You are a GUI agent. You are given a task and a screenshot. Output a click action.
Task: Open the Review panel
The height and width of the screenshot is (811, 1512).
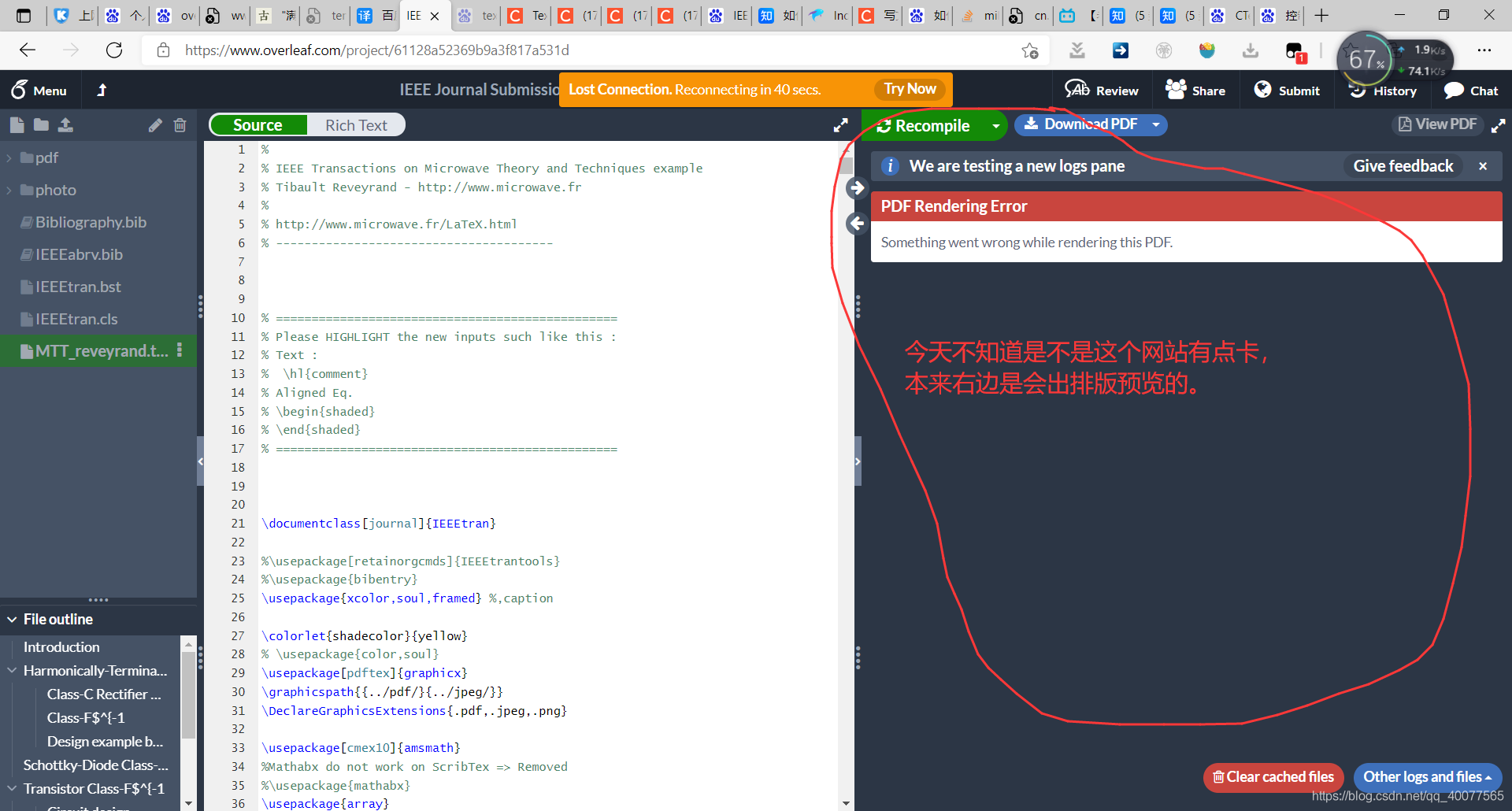[1102, 91]
